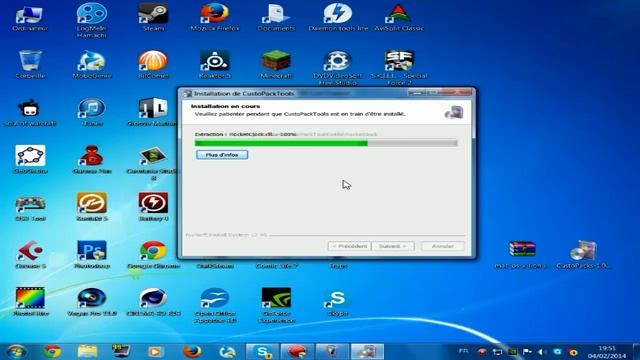Select the Steam desktop shortcut

[x=153, y=17]
